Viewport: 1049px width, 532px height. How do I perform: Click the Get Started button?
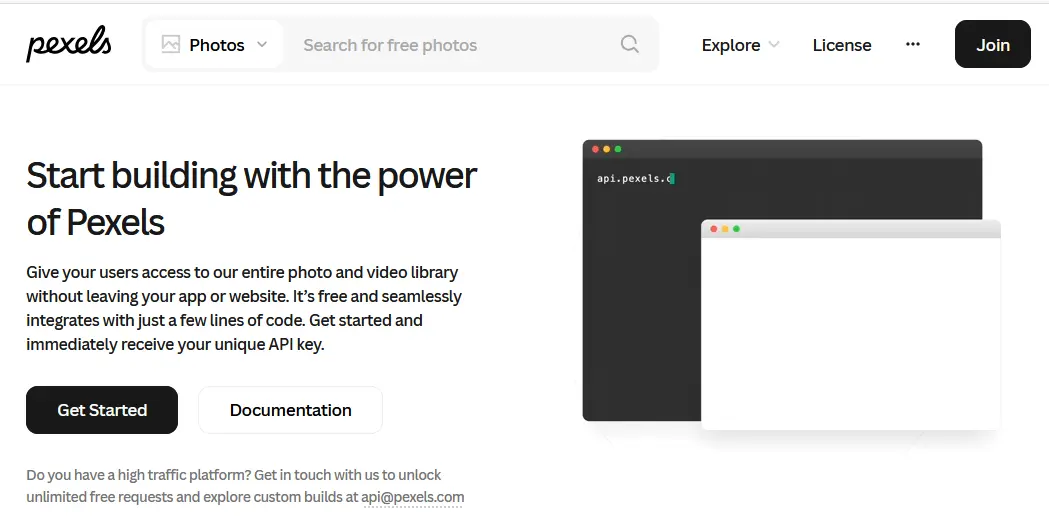click(102, 410)
